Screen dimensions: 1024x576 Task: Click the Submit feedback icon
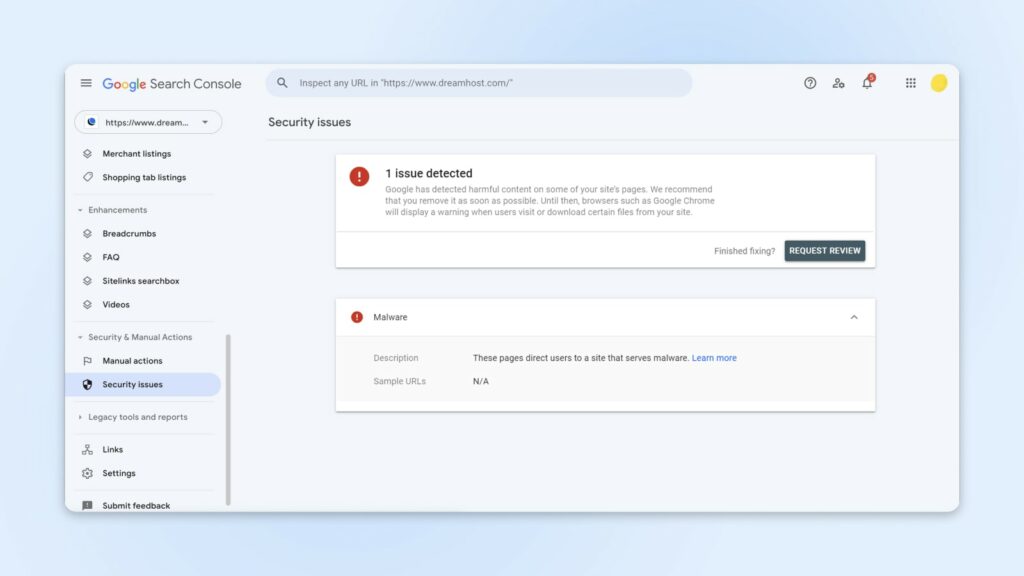coord(89,505)
